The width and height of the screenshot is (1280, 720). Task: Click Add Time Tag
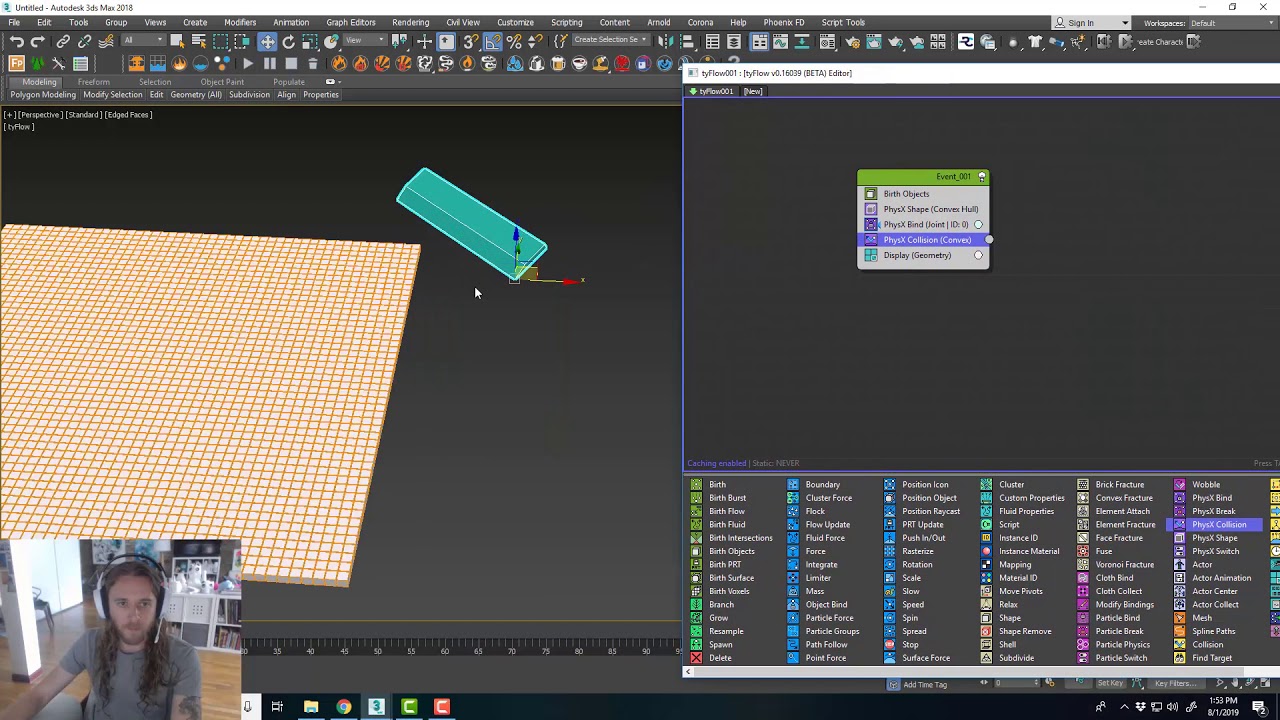pos(924,684)
